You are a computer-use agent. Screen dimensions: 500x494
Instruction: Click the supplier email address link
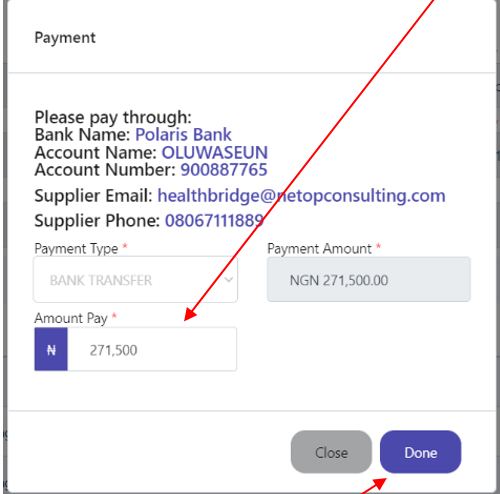point(301,196)
